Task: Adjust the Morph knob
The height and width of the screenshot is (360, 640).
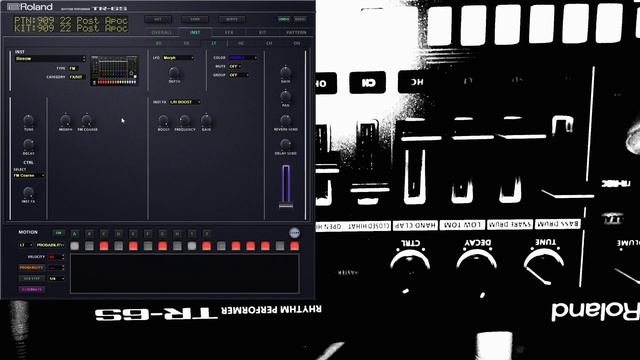Action: pyautogui.click(x=65, y=120)
